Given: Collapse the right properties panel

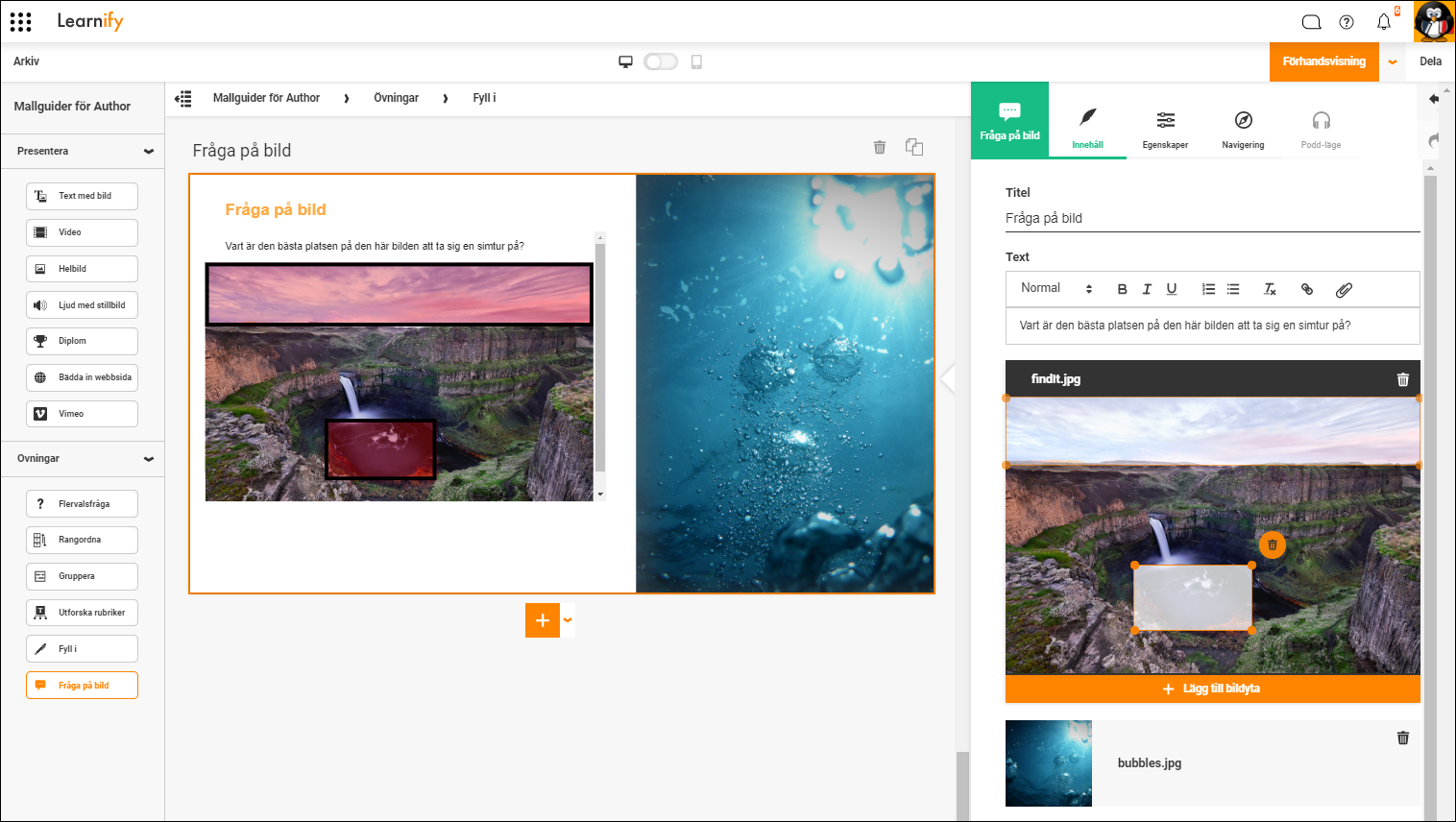Looking at the screenshot, I should (948, 378).
